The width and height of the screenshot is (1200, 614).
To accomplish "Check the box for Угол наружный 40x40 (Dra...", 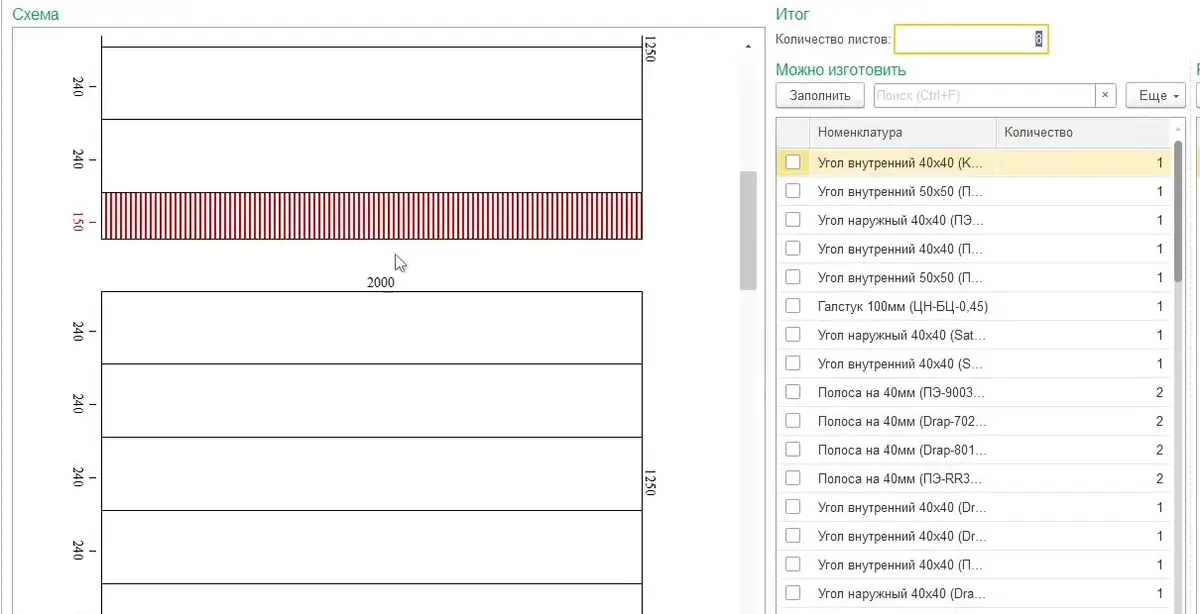I will pos(793,594).
